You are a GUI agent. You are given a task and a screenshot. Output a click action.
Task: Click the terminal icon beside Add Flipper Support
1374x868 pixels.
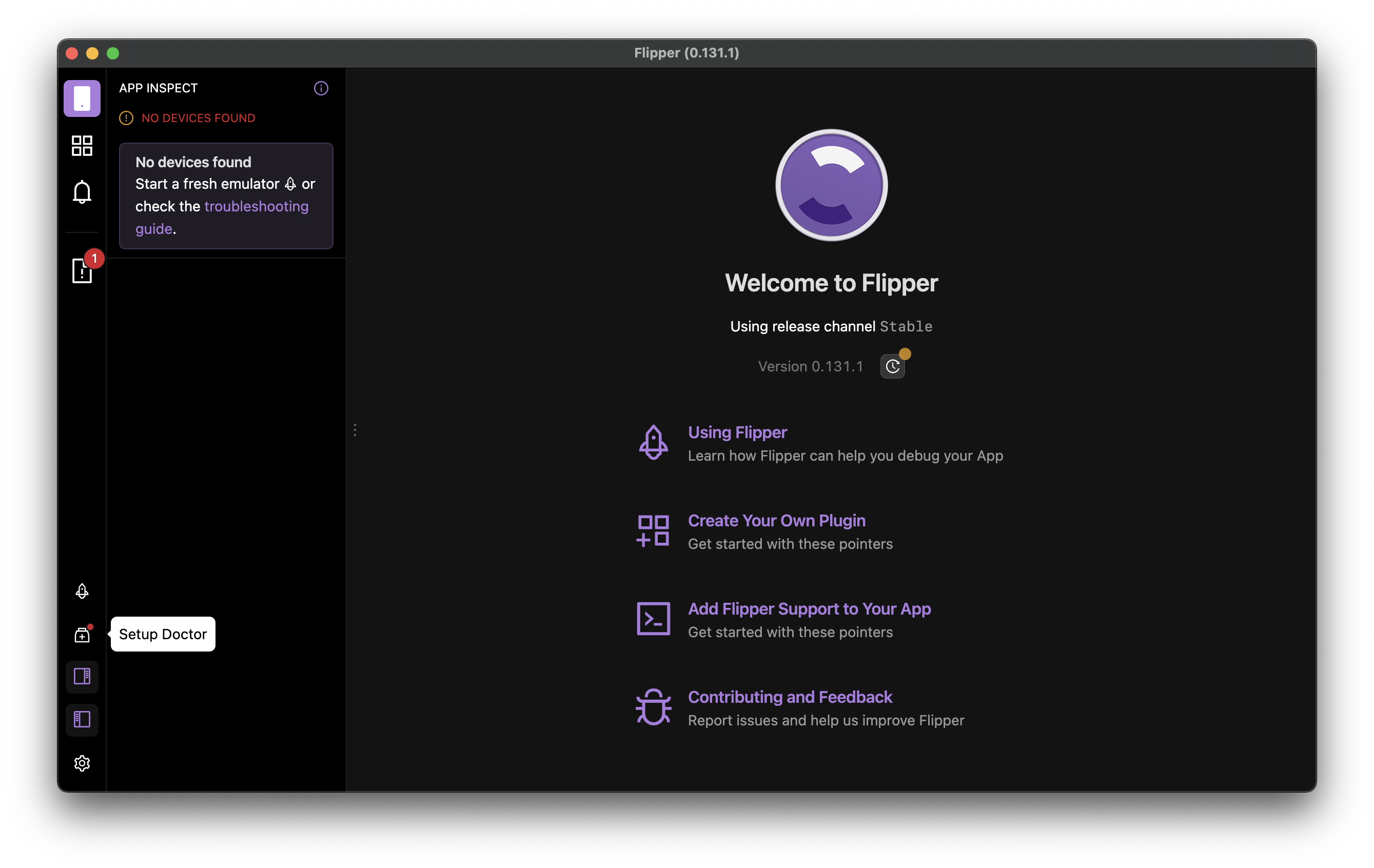click(653, 619)
